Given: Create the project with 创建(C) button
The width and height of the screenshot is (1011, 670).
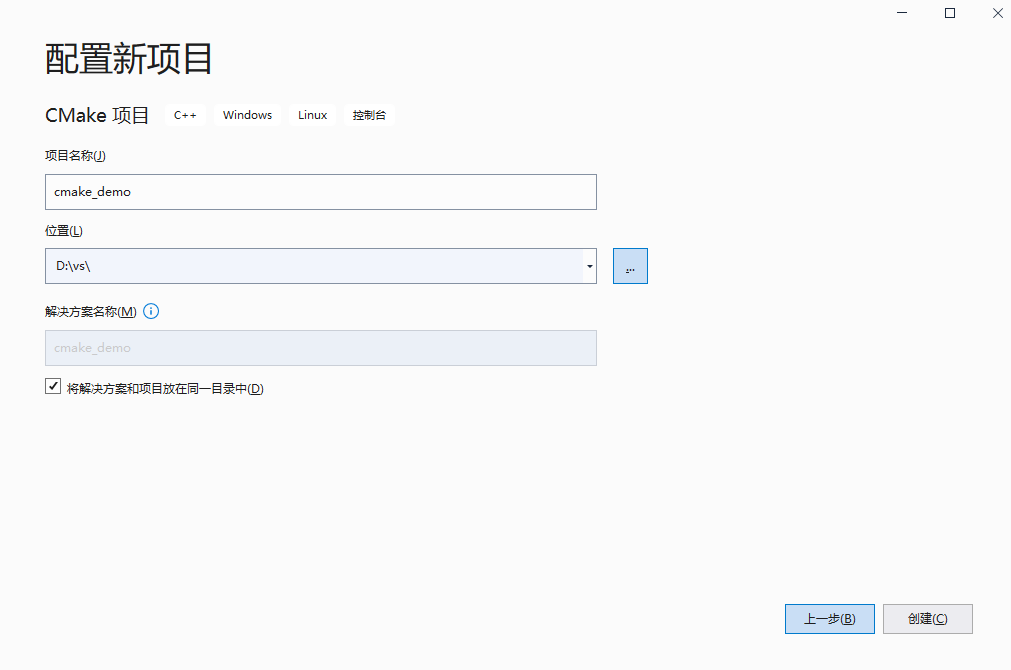Looking at the screenshot, I should pos(927,618).
